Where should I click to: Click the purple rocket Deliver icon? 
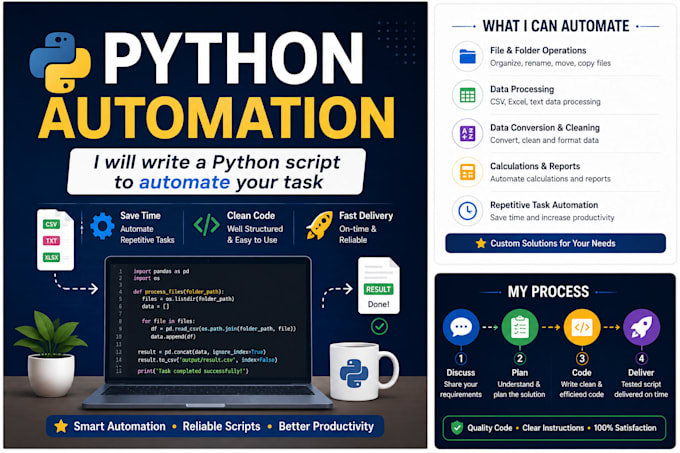[641, 327]
